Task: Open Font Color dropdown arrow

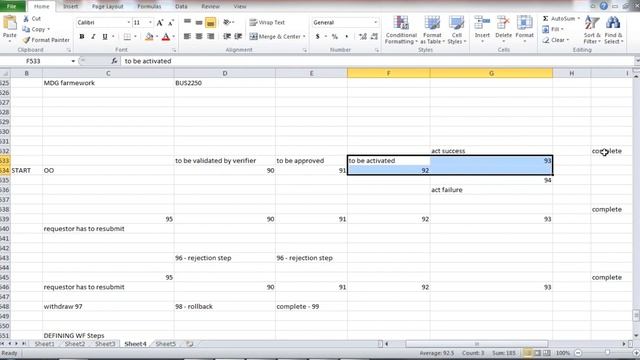Action: pyautogui.click(x=174, y=37)
